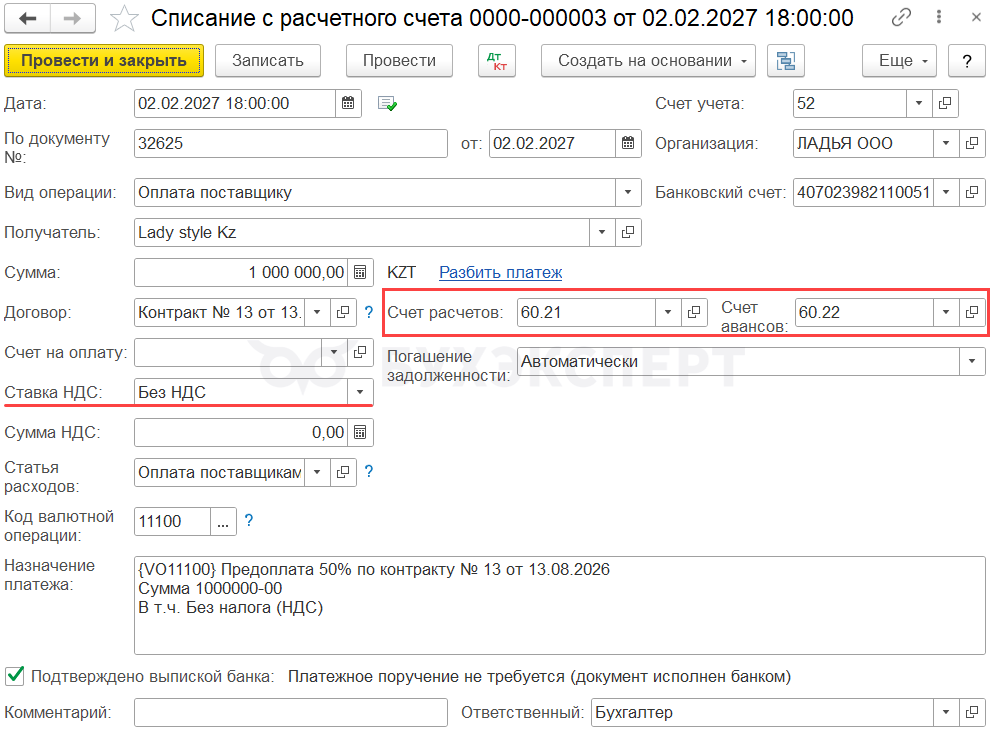Screen dimensions: 993x736
Task: Open document structure (related documents) icon
Action: click(785, 61)
